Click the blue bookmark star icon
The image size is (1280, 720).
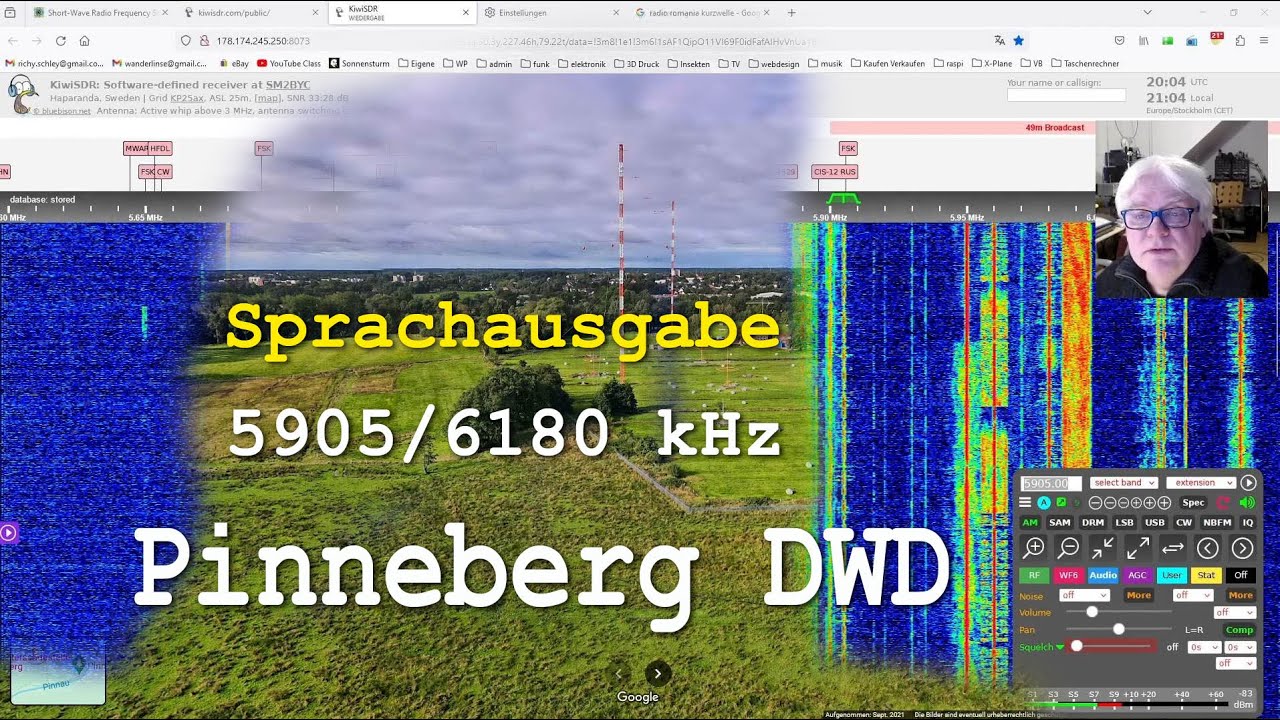point(1018,41)
